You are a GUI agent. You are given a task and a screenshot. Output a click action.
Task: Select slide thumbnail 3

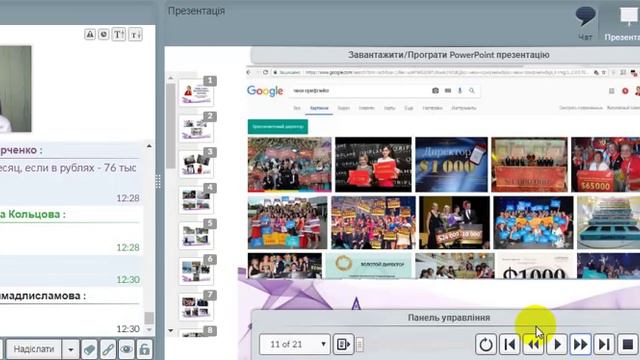196,164
